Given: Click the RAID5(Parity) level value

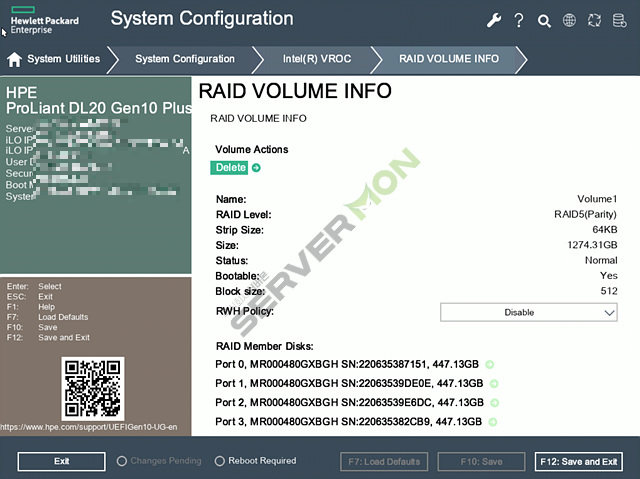Looking at the screenshot, I should tap(585, 215).
